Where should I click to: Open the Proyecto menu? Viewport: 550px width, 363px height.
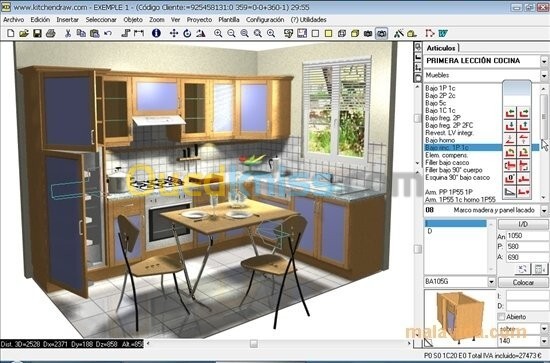pyautogui.click(x=199, y=20)
